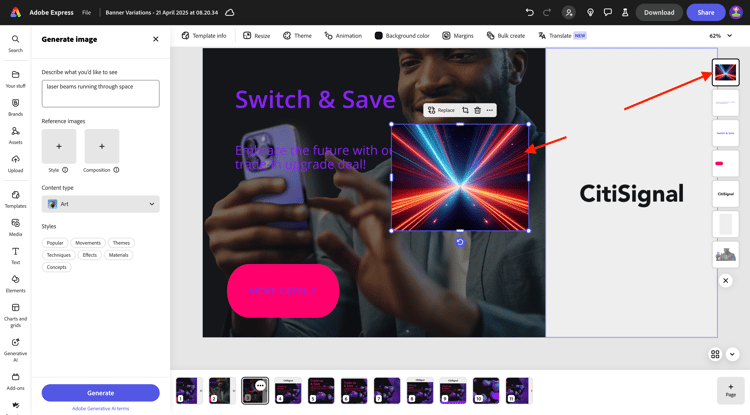Open the user profile avatar
Image resolution: width=750 pixels, height=415 pixels.
pyautogui.click(x=736, y=12)
